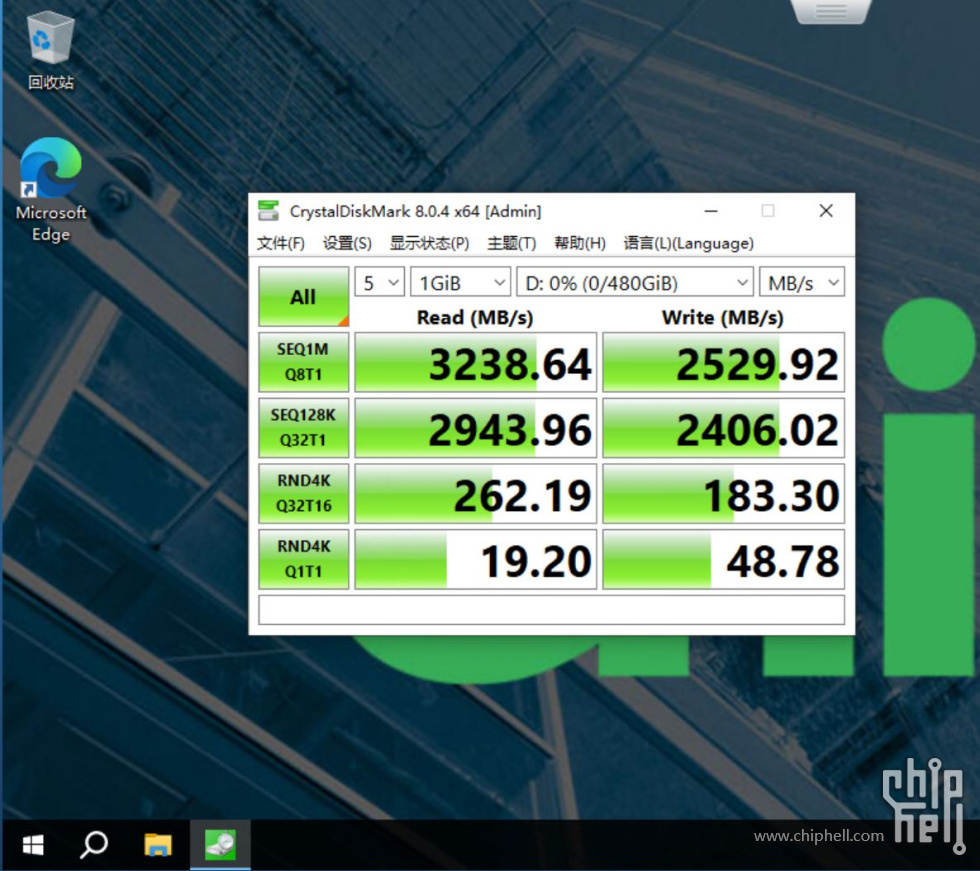Start the RND4K Q1T1 test
Screen dimensions: 980x871
click(303, 559)
